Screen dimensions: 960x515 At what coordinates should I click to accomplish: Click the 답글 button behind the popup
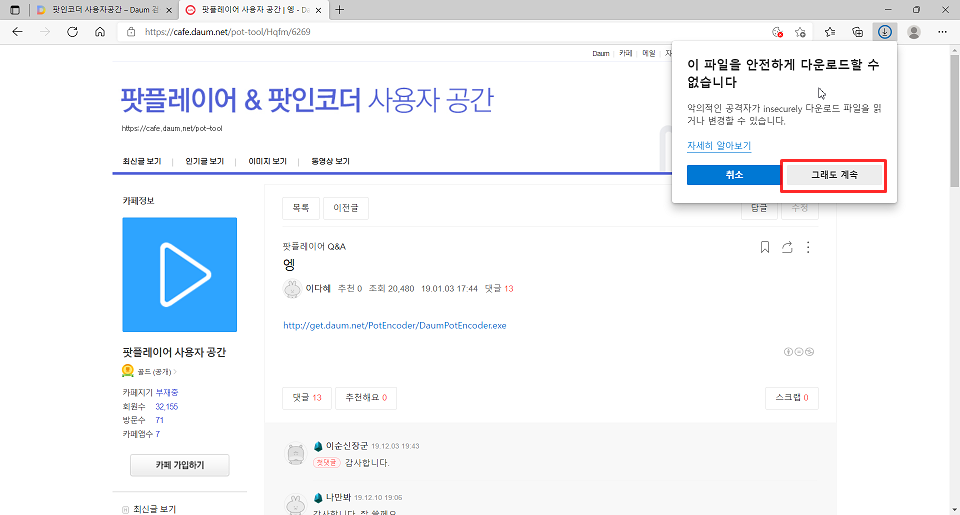pos(759,209)
